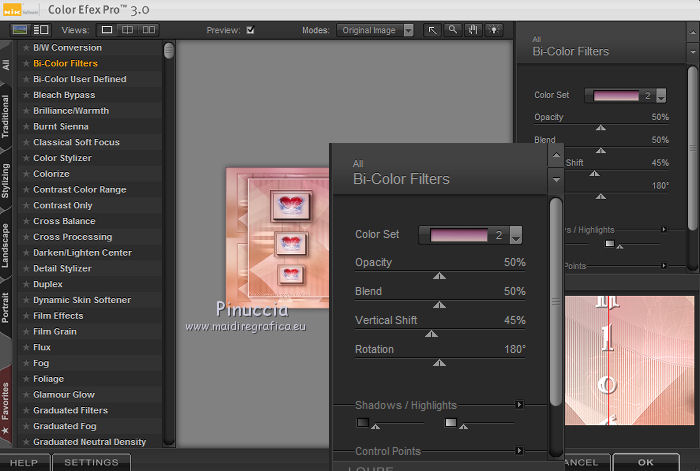700x471 pixels.
Task: Toggle favorite star for Fog
Action: click(26, 363)
